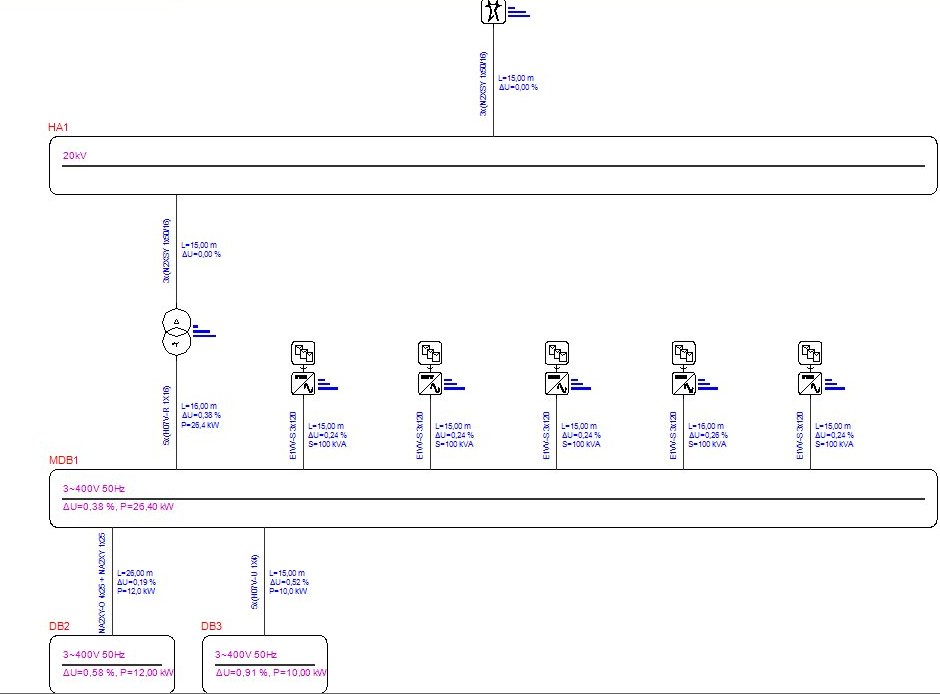
Task: Select the middle PV module icon
Action: pyautogui.click(x=557, y=352)
